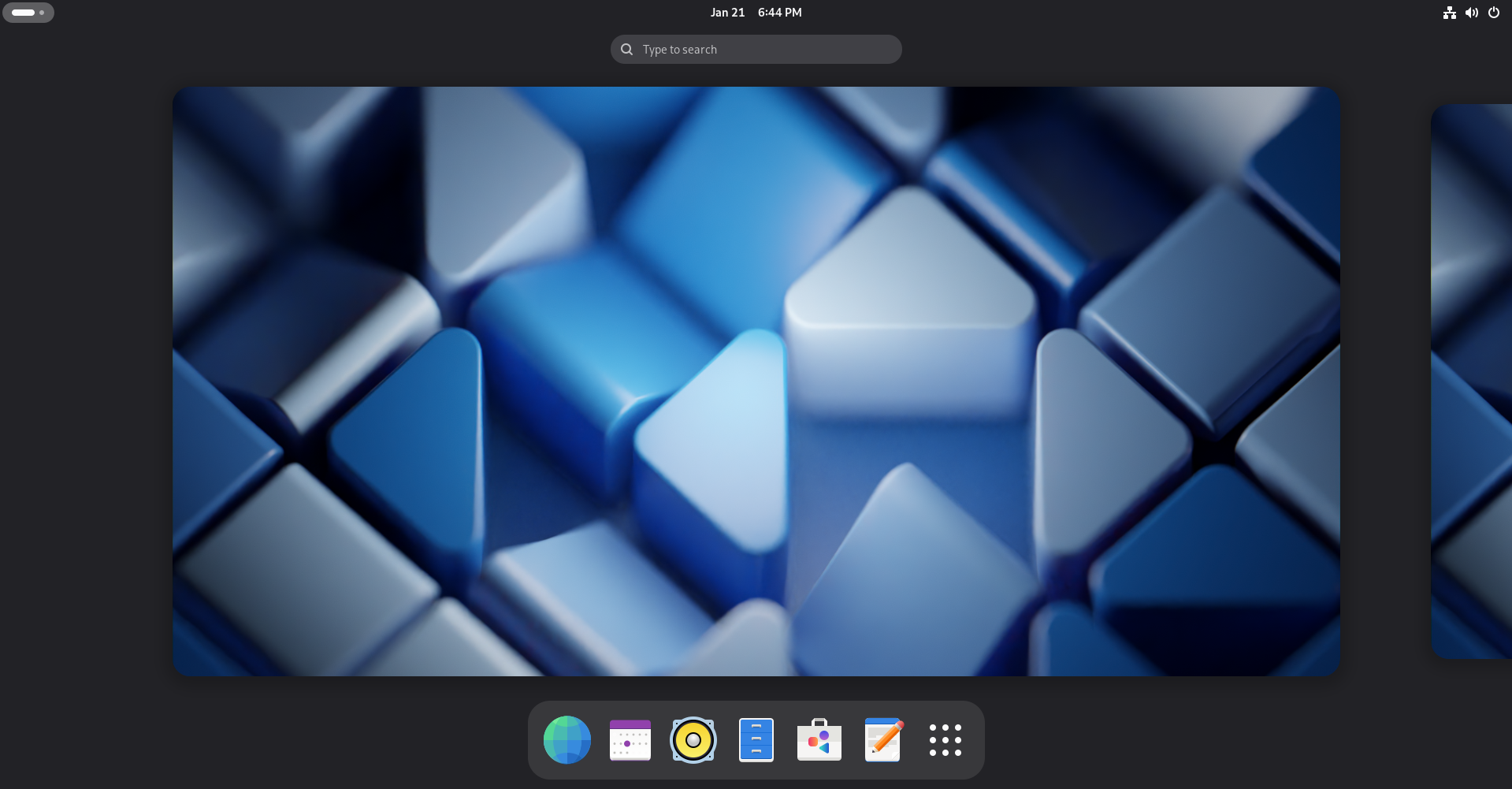Click the workspace indicator pill
Screen dimensions: 1512x789
28,13
